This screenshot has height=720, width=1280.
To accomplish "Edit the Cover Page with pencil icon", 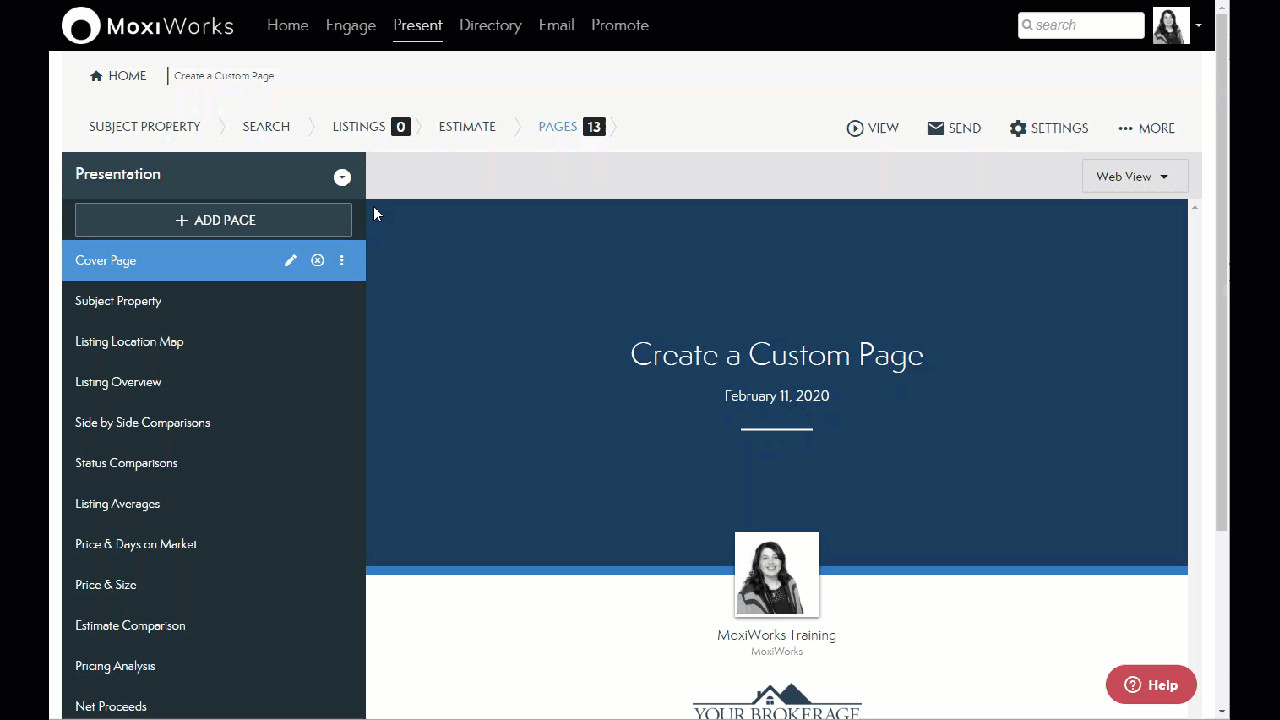I will (291, 260).
